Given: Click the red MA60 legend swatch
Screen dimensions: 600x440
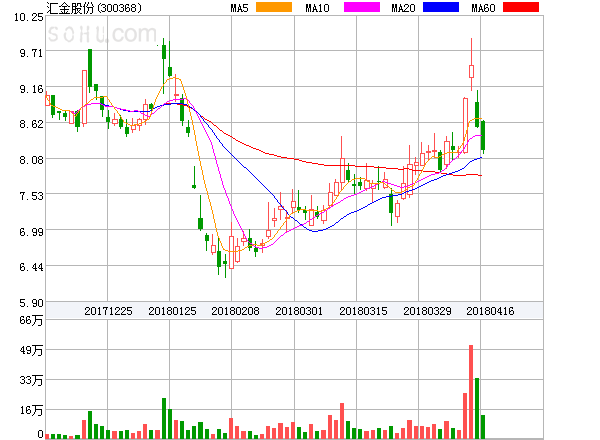Looking at the screenshot, I should point(521,7).
